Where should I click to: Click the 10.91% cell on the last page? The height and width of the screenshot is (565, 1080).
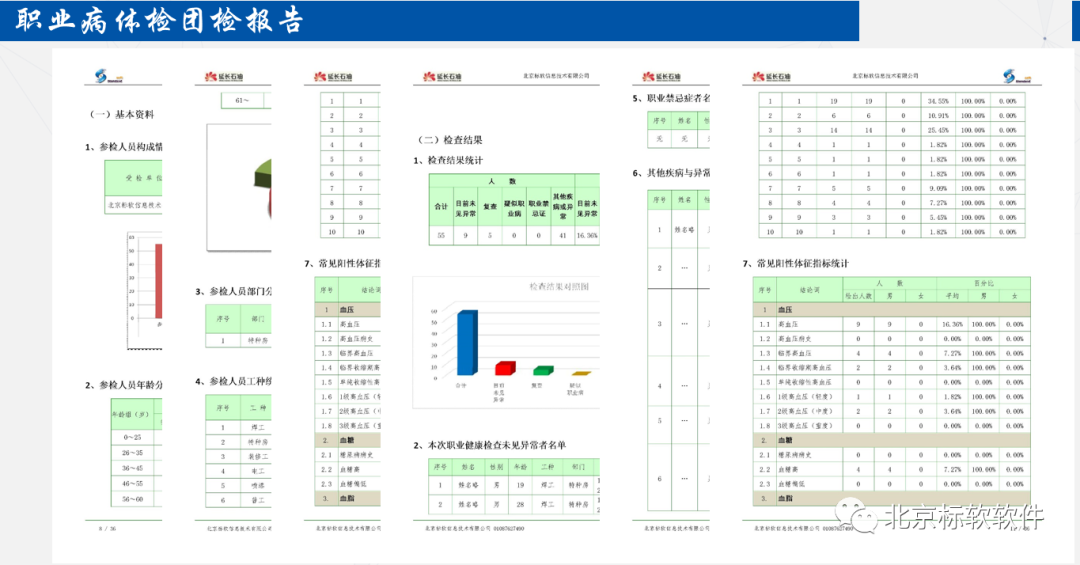[937, 115]
